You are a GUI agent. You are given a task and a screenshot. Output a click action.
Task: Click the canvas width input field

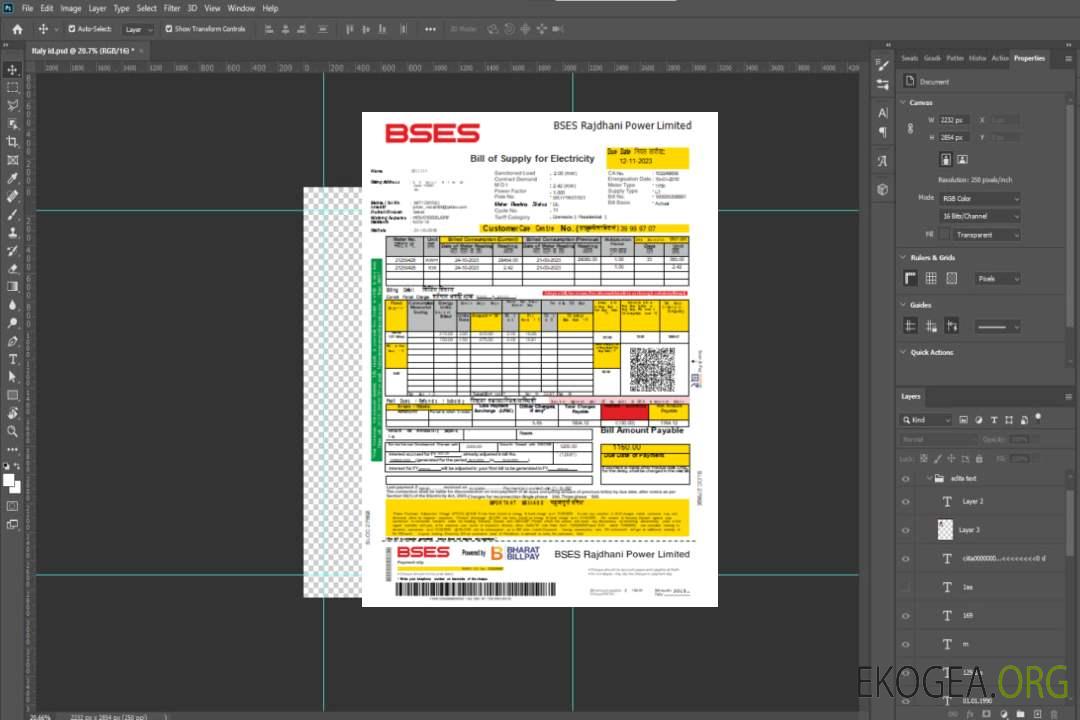click(x=954, y=120)
